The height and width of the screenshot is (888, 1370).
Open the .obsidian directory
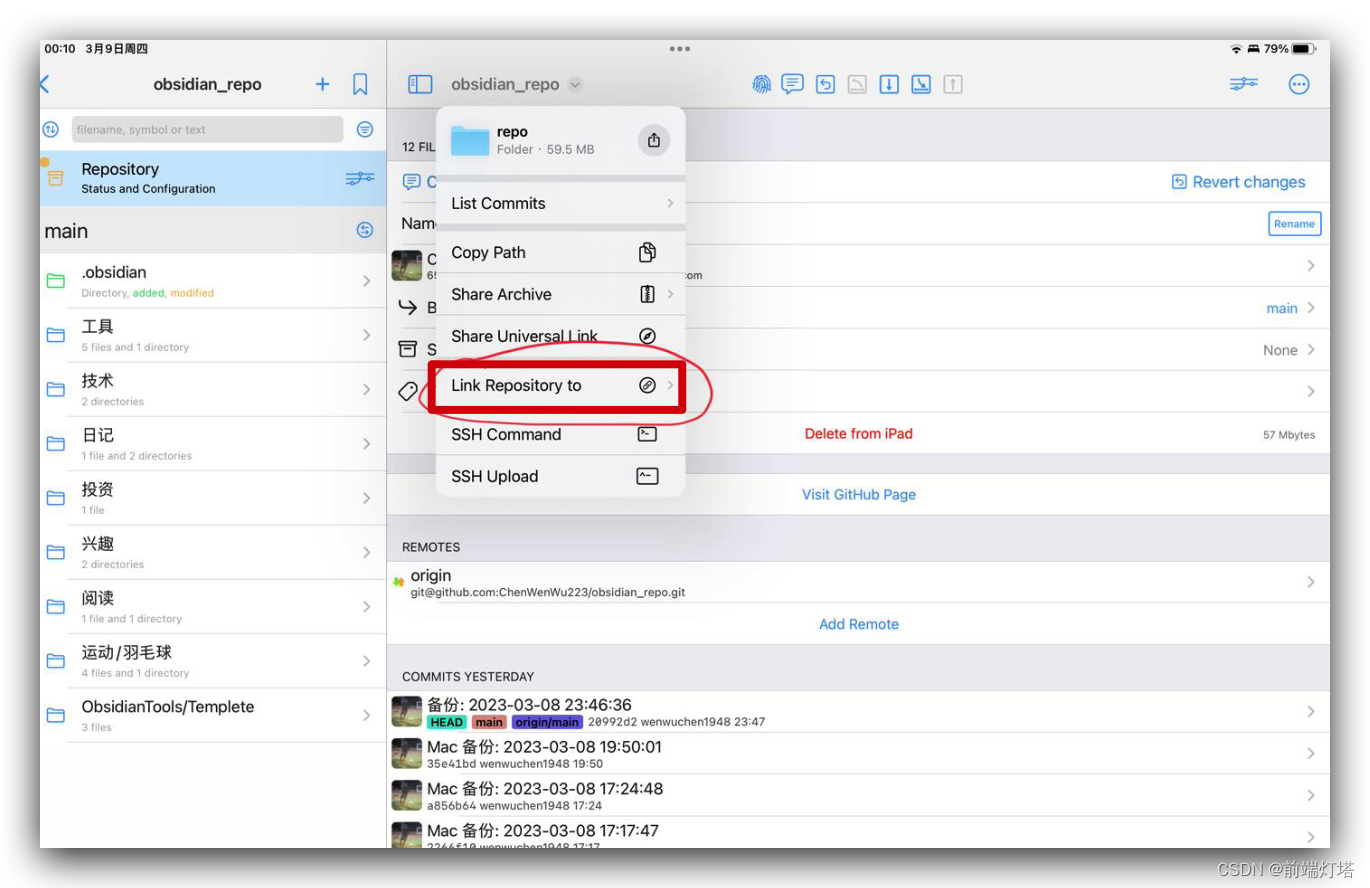click(213, 281)
